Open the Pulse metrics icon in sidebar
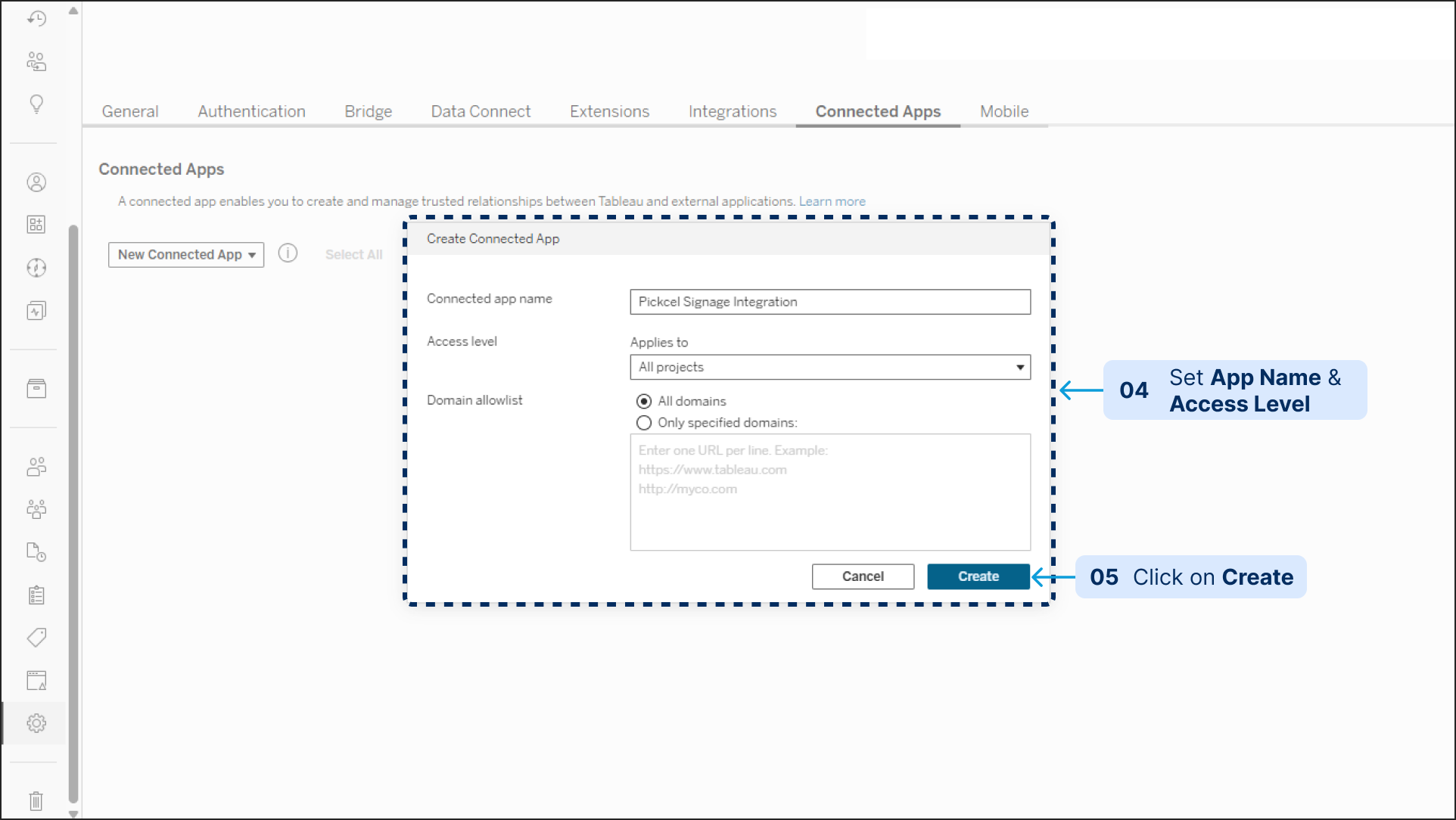The image size is (1456, 820). coord(36,311)
